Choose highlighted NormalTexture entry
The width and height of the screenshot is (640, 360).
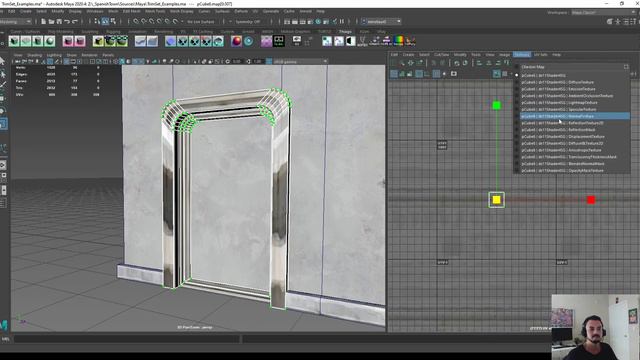pyautogui.click(x=575, y=116)
